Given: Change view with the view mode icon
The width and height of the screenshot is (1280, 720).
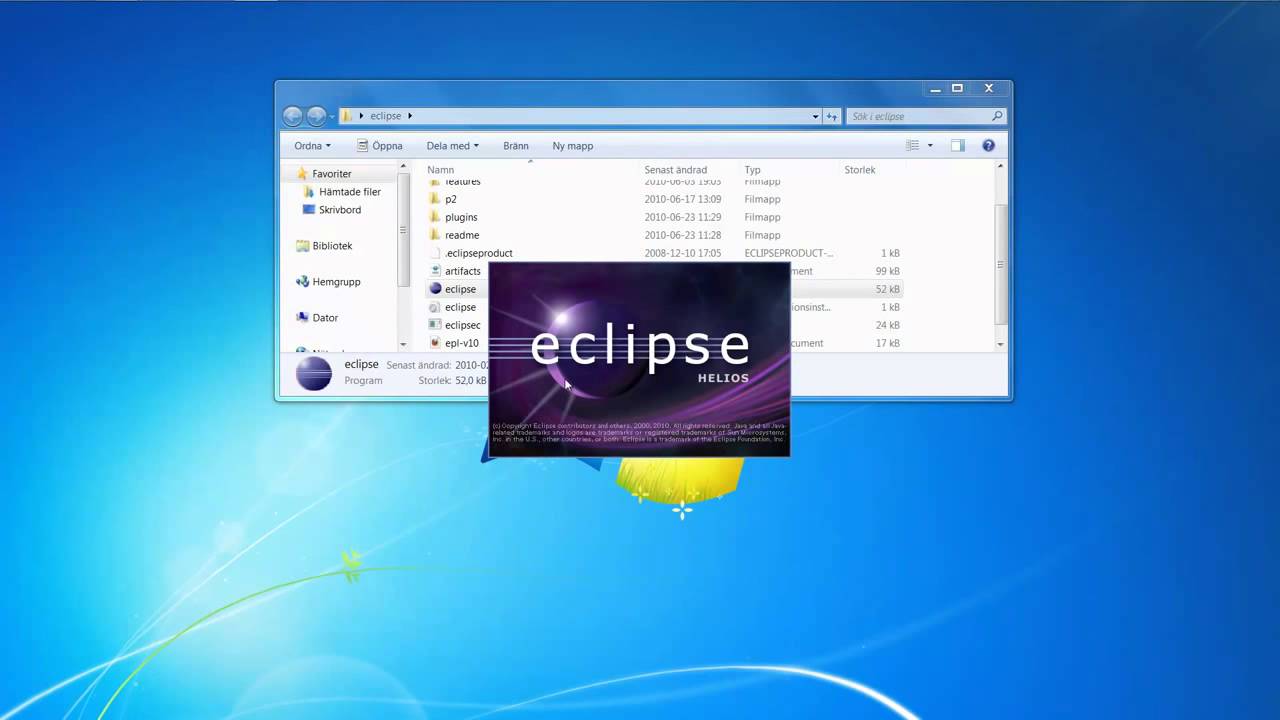Looking at the screenshot, I should tap(912, 146).
